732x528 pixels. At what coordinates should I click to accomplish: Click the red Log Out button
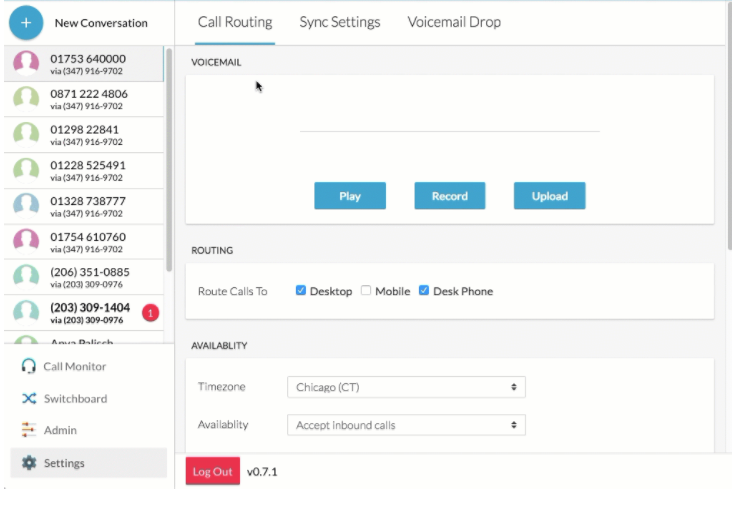(x=212, y=471)
